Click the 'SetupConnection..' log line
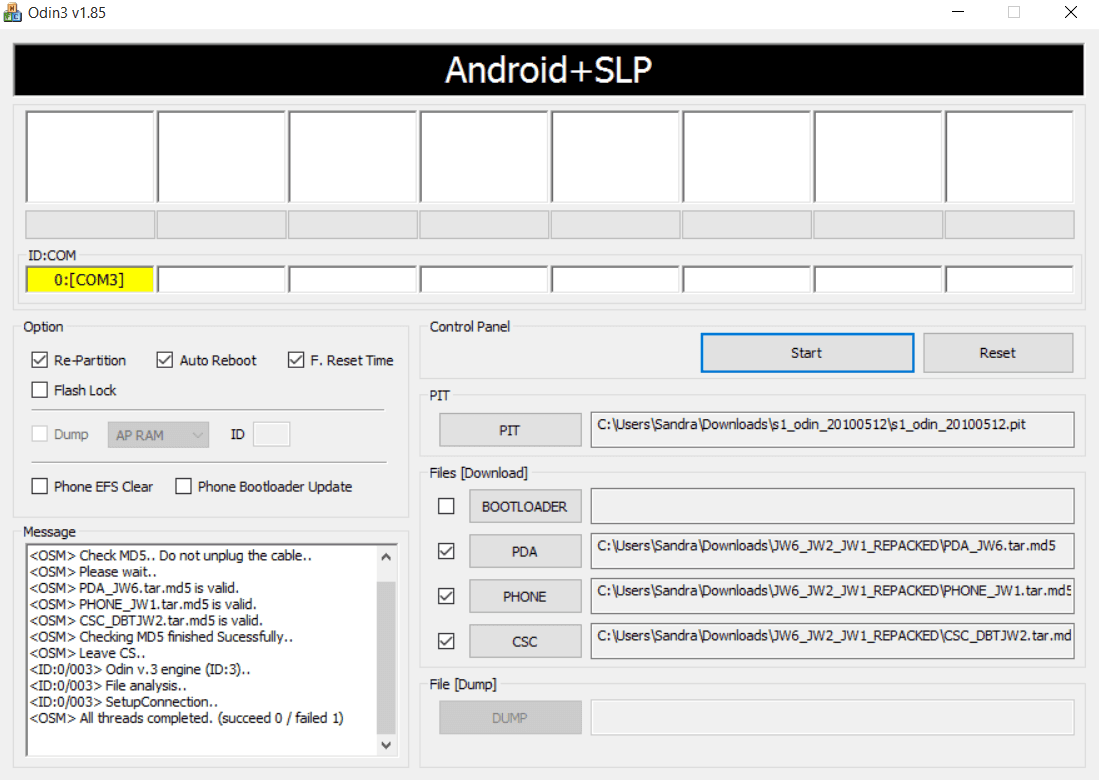1099x780 pixels. [x=123, y=702]
